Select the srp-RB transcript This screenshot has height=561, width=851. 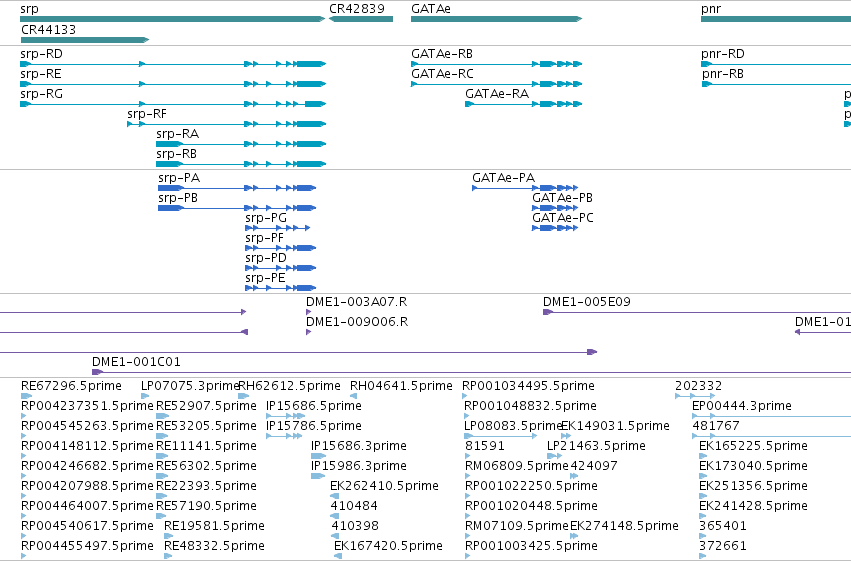click(241, 164)
